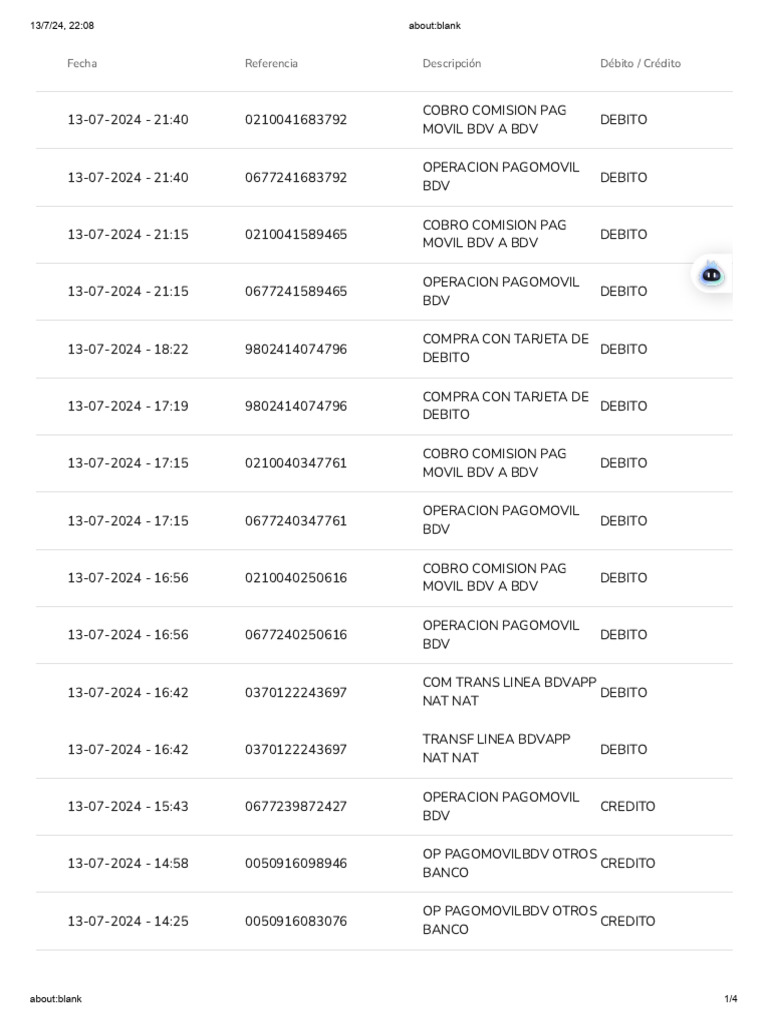
Task: Select the date 13-07-2024 - 15:43
Action: click(x=128, y=807)
